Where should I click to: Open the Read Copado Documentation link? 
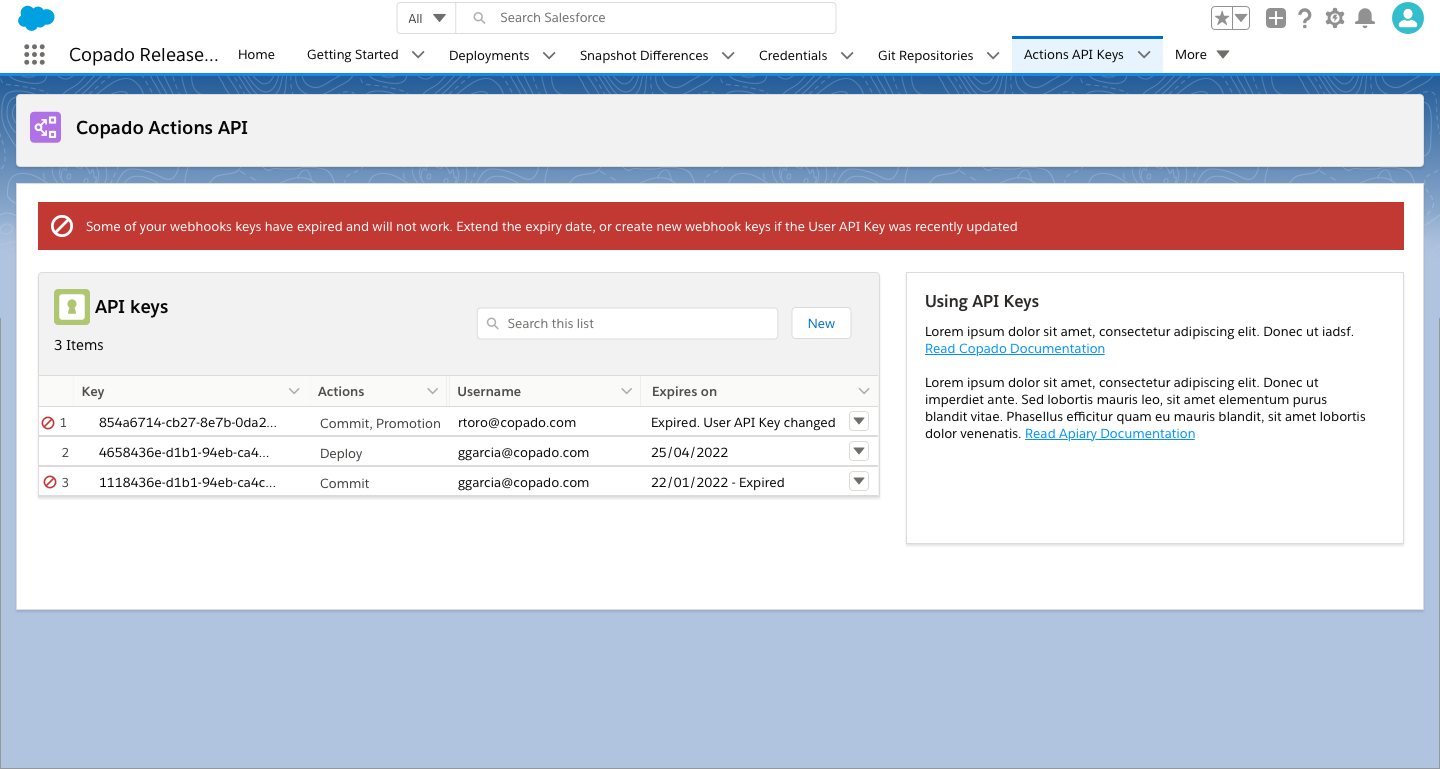pos(1015,349)
